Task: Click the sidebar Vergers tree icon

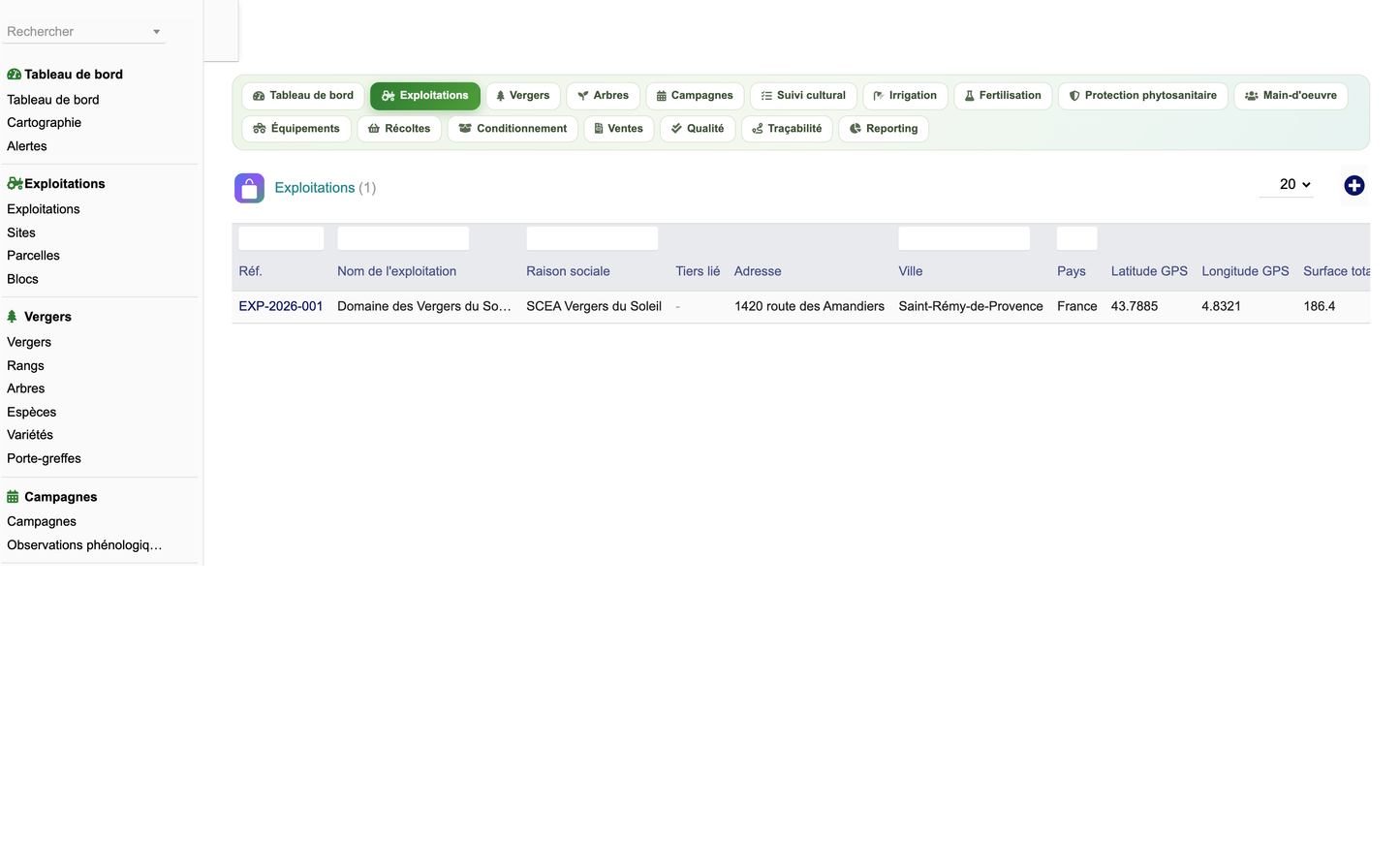Action: [x=13, y=317]
